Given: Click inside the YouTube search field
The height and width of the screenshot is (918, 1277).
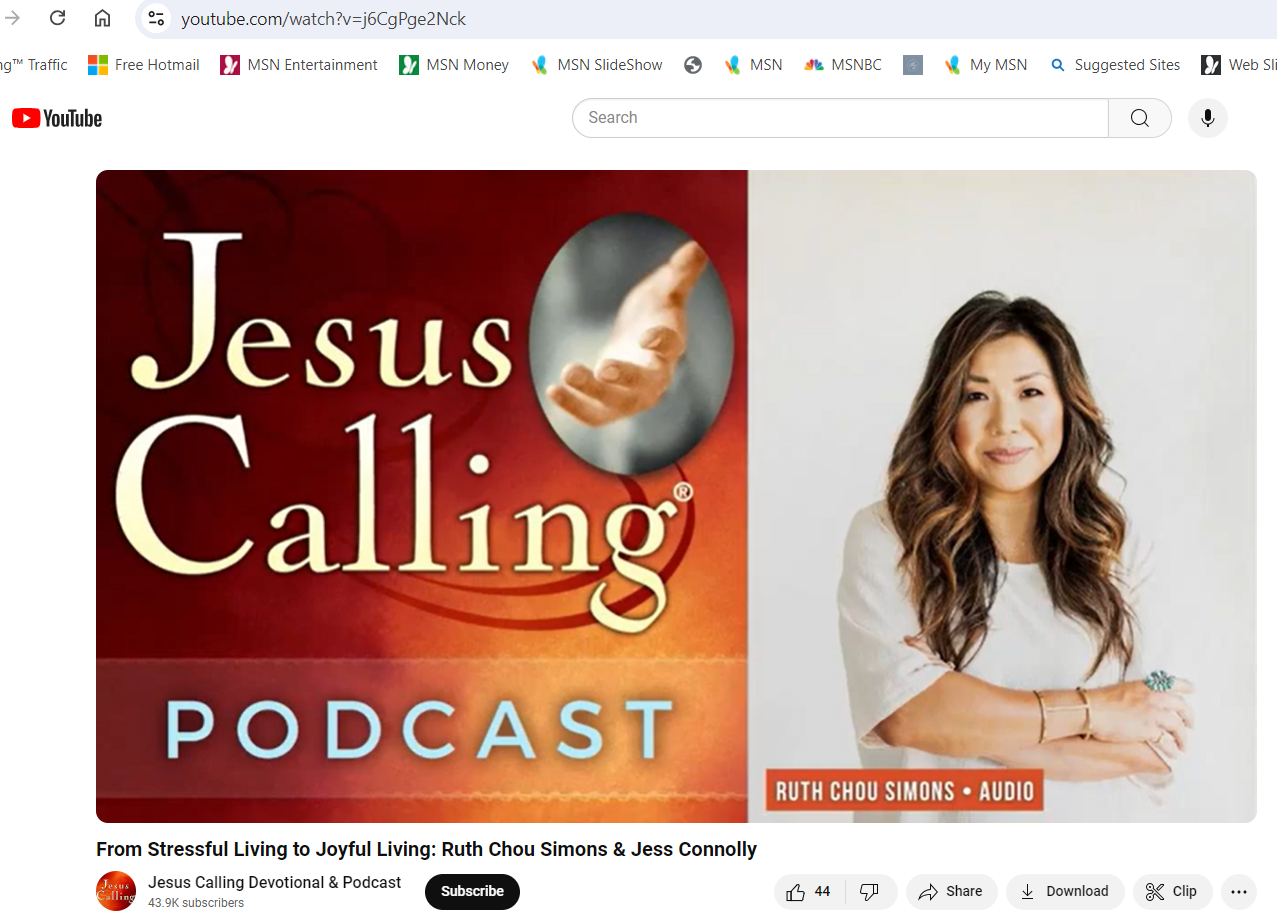Looking at the screenshot, I should (x=840, y=118).
